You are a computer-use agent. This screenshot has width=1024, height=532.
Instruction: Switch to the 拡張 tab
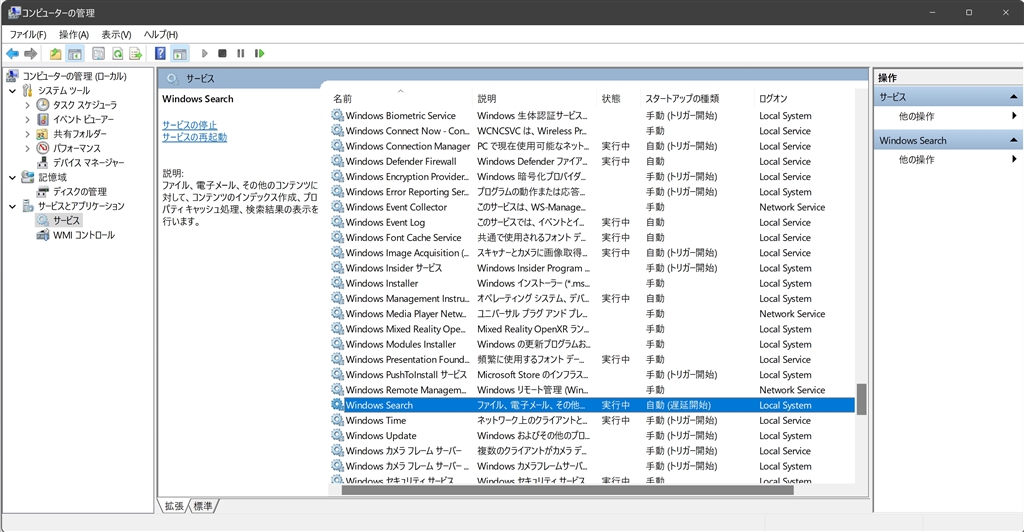pyautogui.click(x=174, y=506)
